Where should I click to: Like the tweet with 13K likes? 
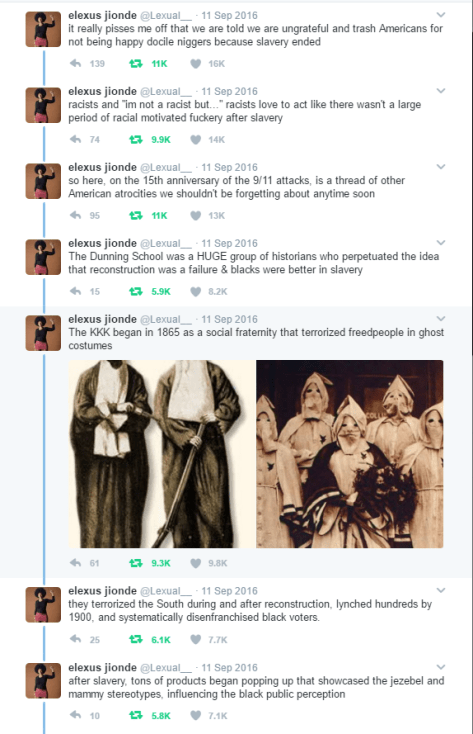(x=196, y=215)
